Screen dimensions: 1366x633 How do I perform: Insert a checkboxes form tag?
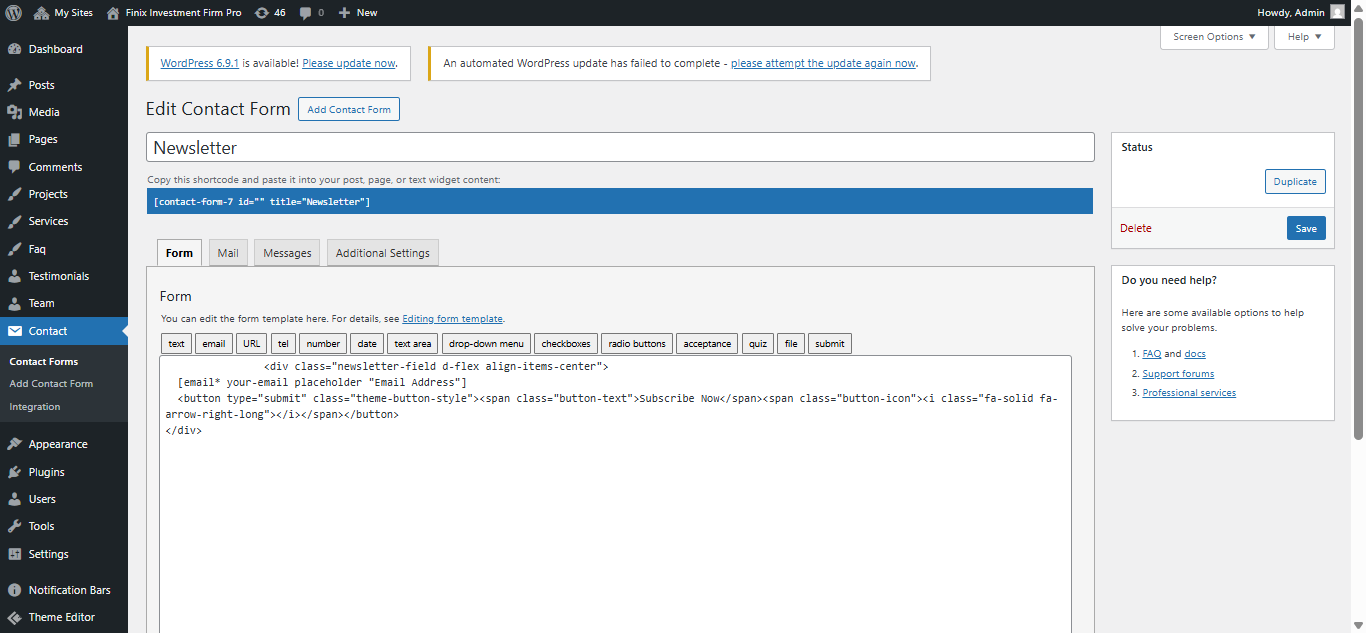pos(565,344)
